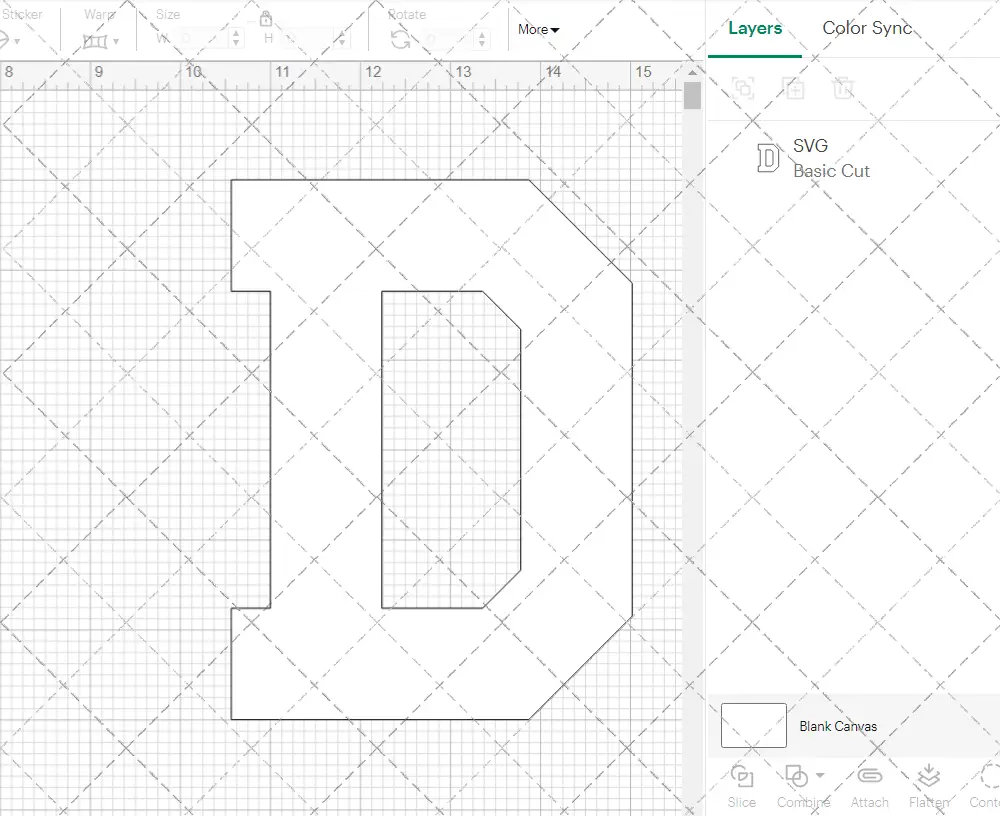Adjust the Width stepper arrows
Screen dimensions: 1000x816
(x=236, y=38)
